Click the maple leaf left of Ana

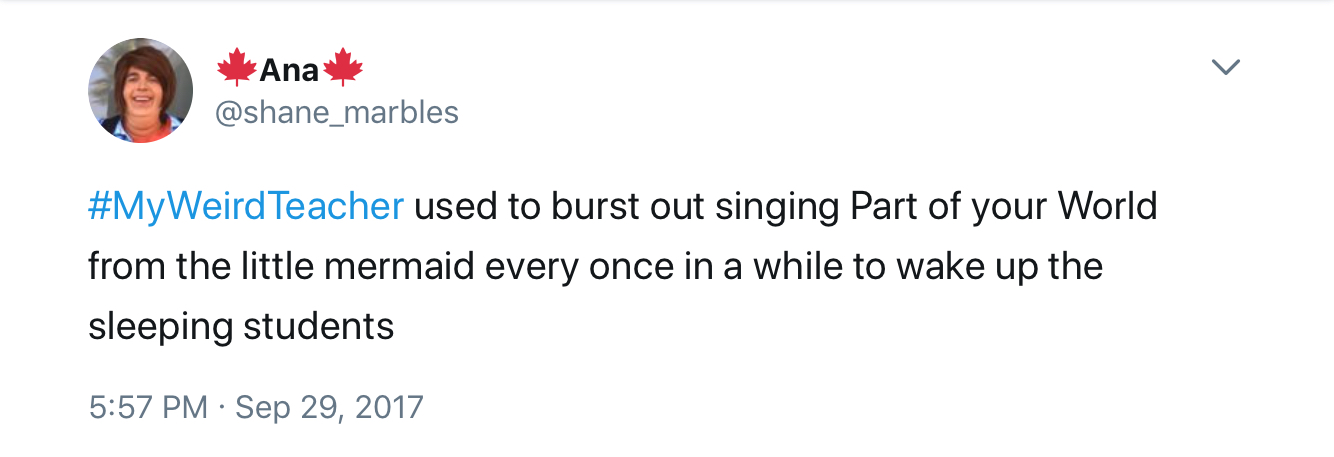click(x=236, y=69)
